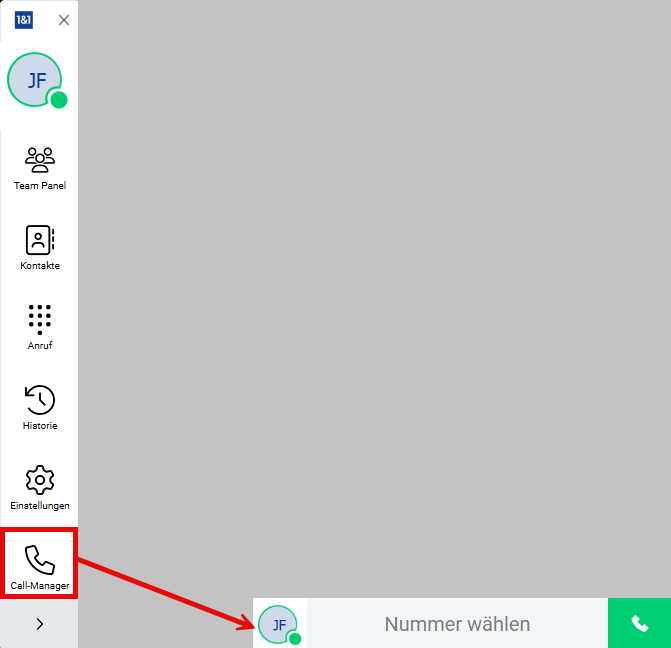Screen dimensions: 671x648
Task: Click the Call-Manager text label
Action: [40, 586]
